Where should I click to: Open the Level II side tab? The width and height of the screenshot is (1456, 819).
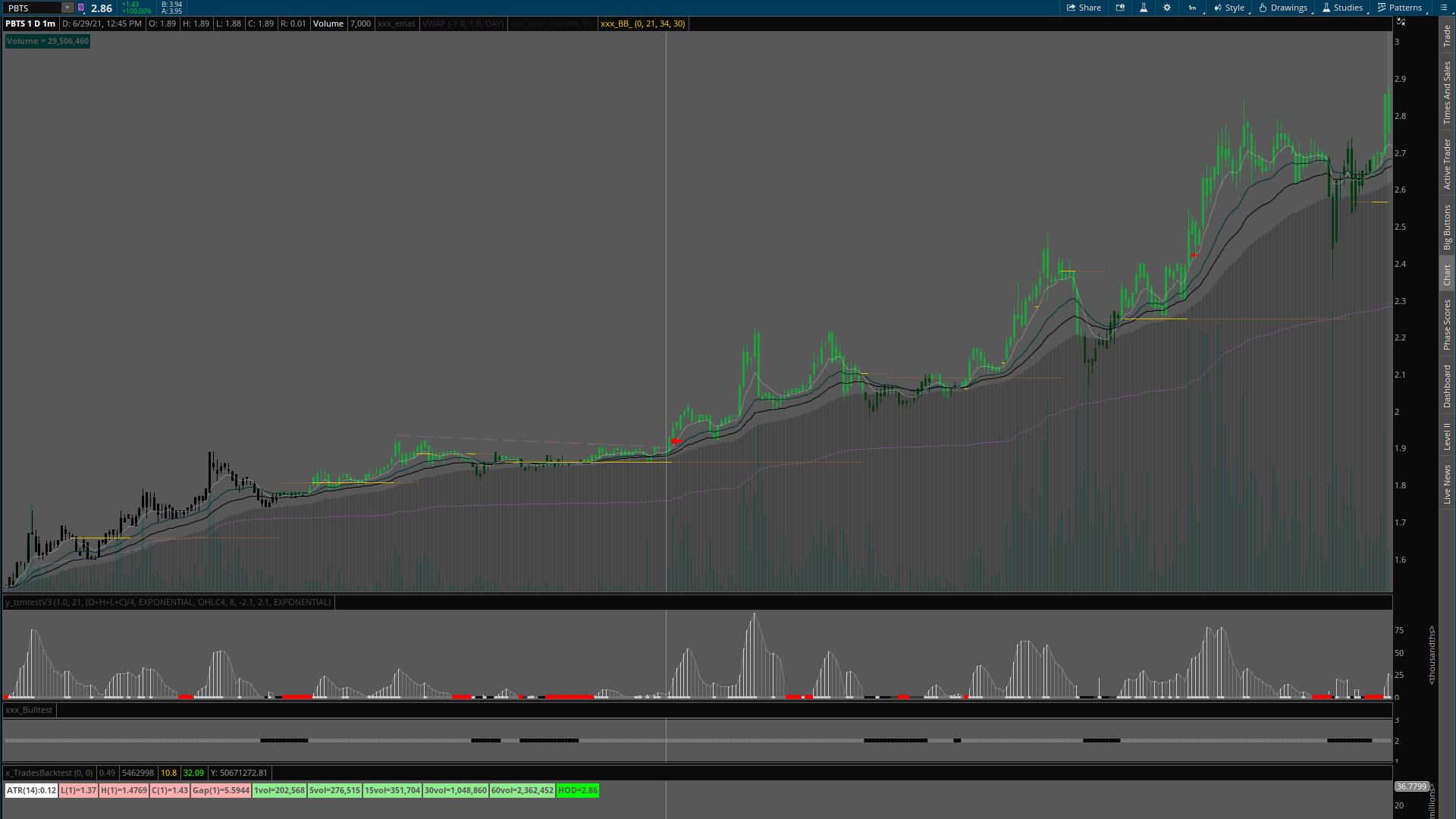point(1447,436)
